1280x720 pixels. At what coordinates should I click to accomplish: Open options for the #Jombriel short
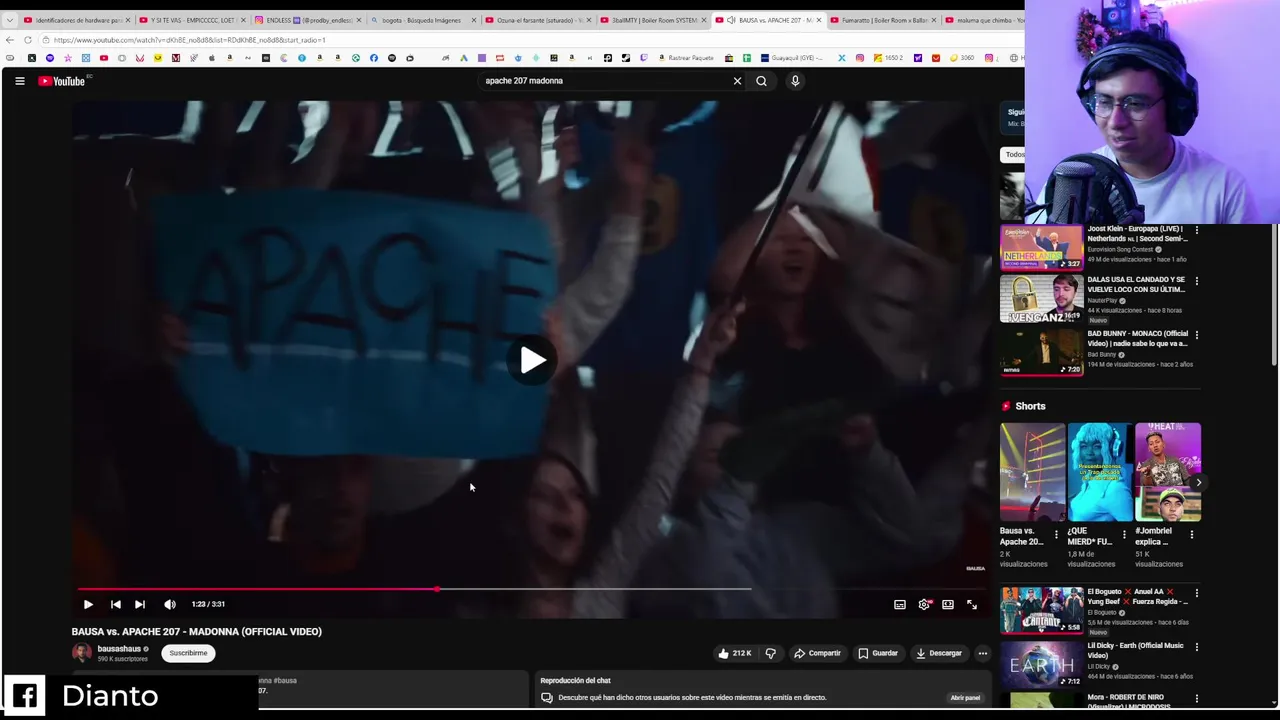[1191, 534]
